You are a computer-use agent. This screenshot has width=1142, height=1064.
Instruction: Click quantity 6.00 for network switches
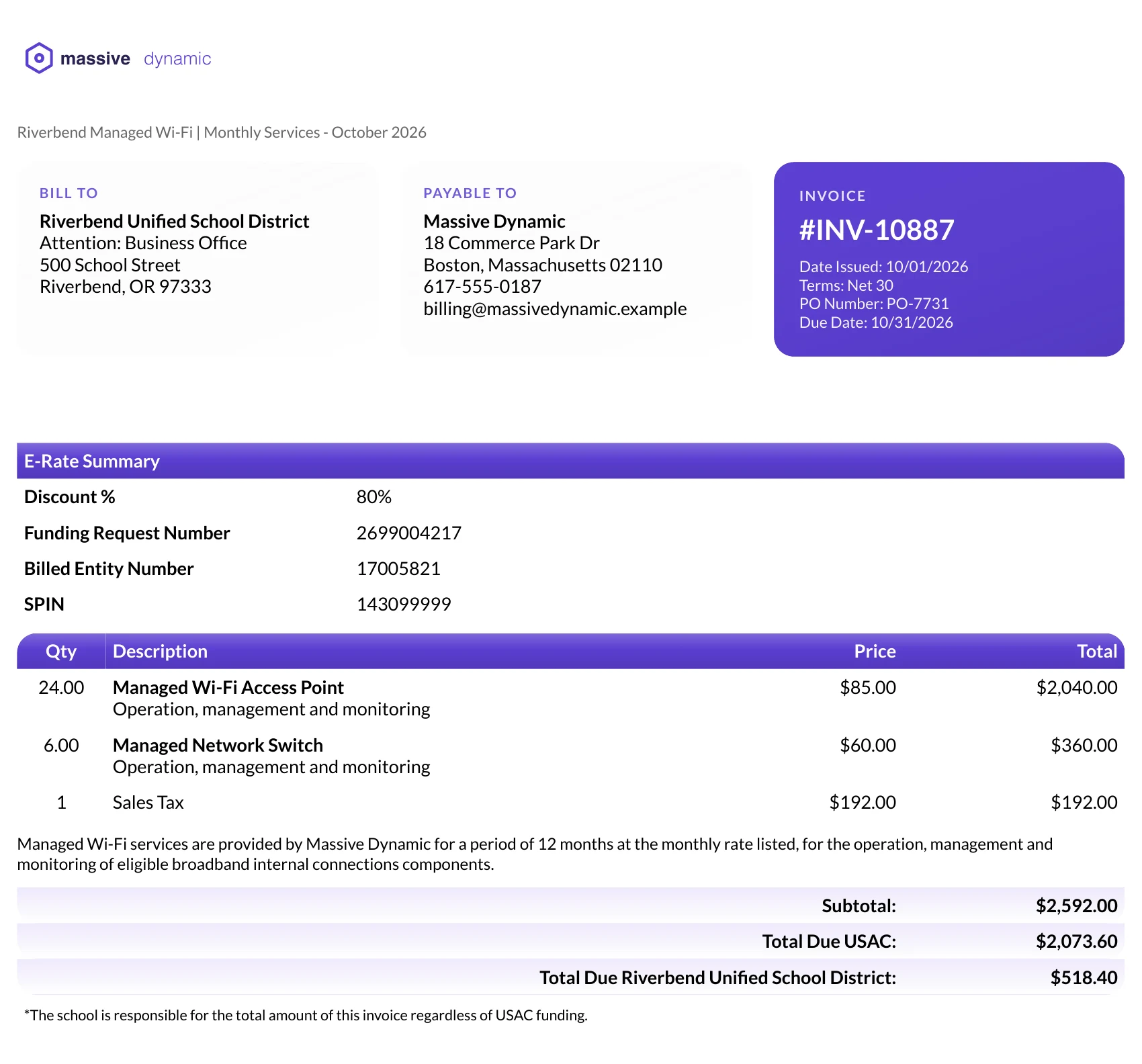pyautogui.click(x=61, y=745)
